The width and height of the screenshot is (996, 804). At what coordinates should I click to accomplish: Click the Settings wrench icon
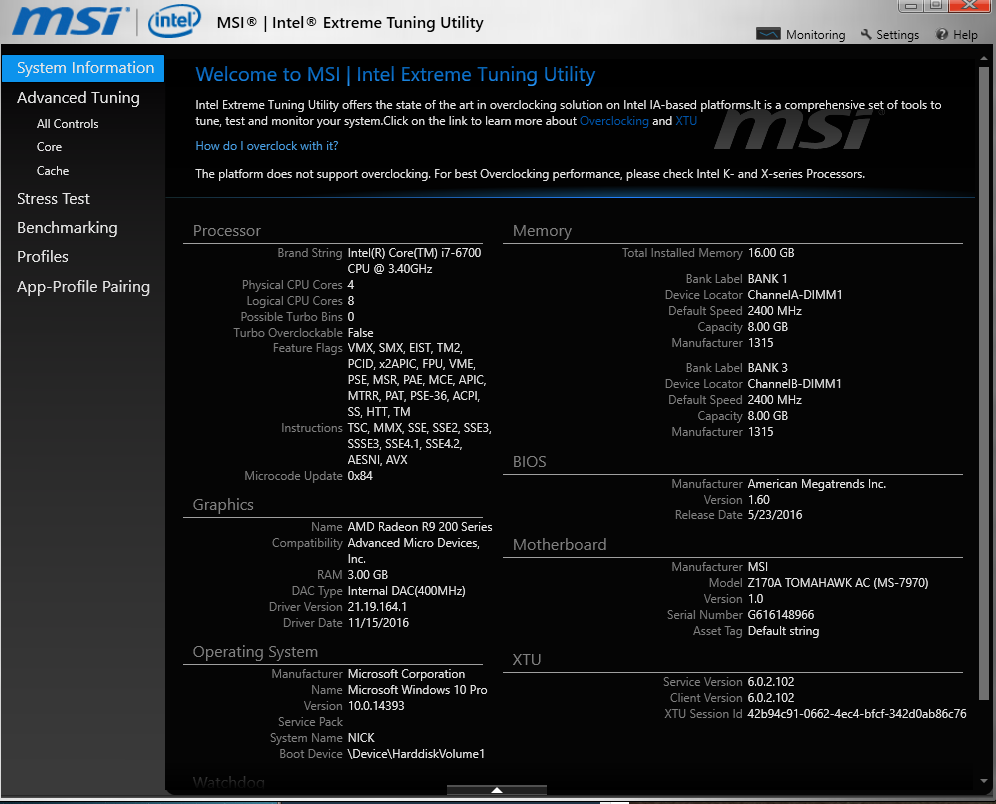866,34
